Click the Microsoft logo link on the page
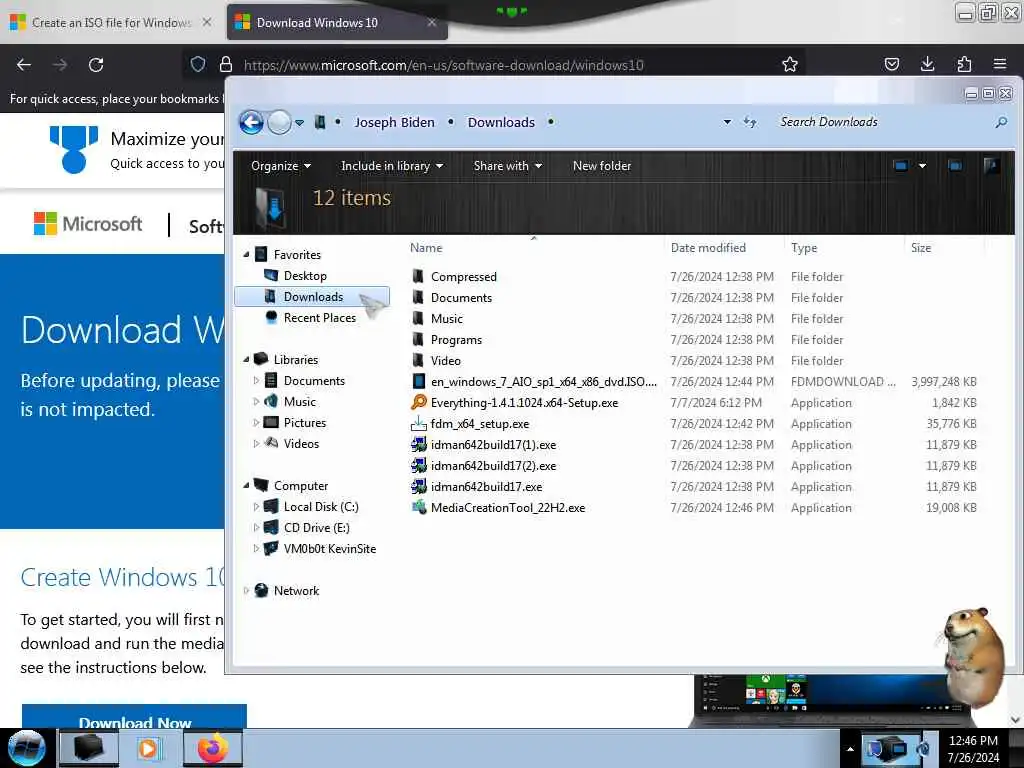Image resolution: width=1024 pixels, height=768 pixels. coord(88,224)
